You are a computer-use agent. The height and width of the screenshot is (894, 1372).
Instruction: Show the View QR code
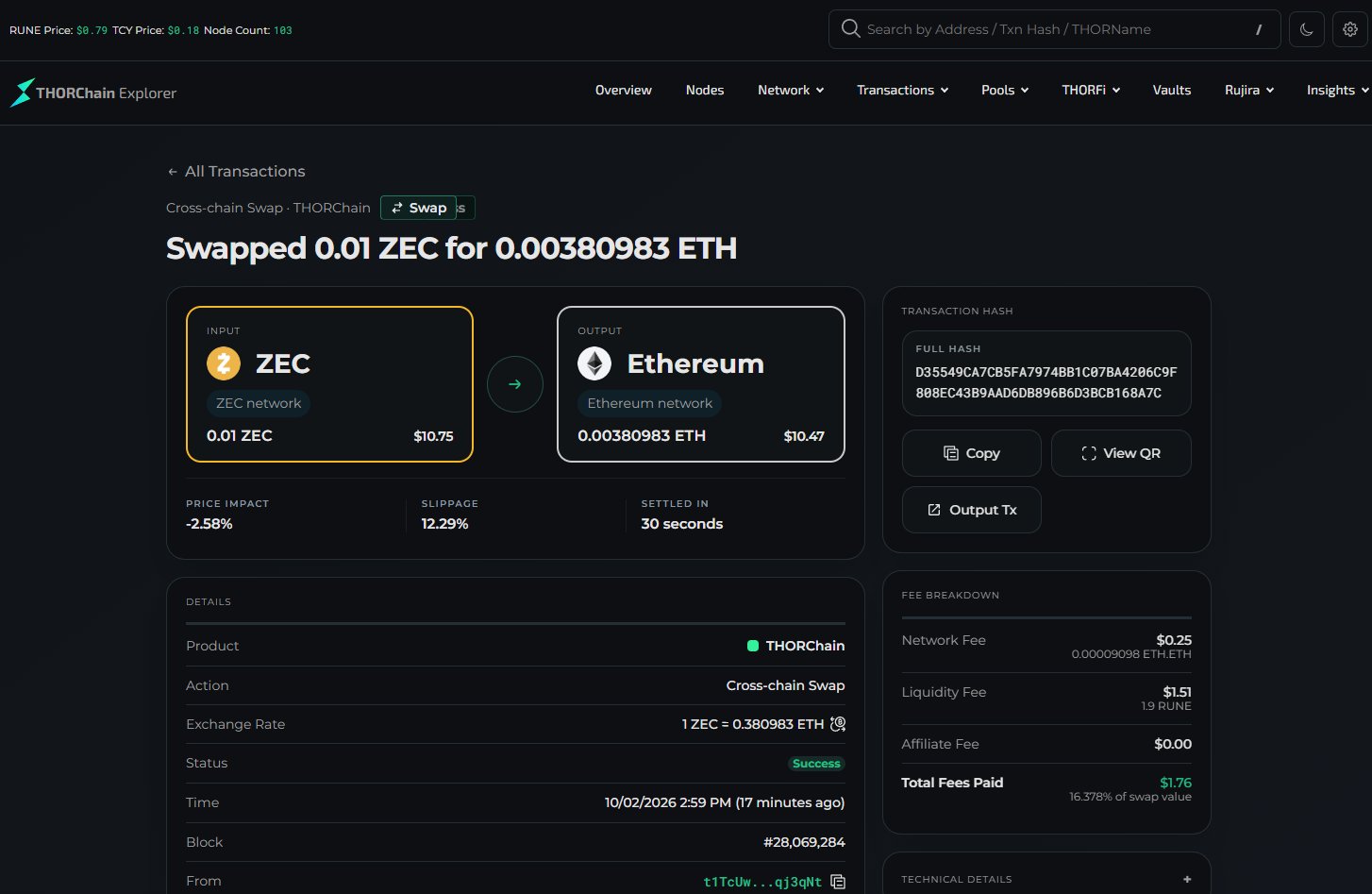tap(1121, 453)
